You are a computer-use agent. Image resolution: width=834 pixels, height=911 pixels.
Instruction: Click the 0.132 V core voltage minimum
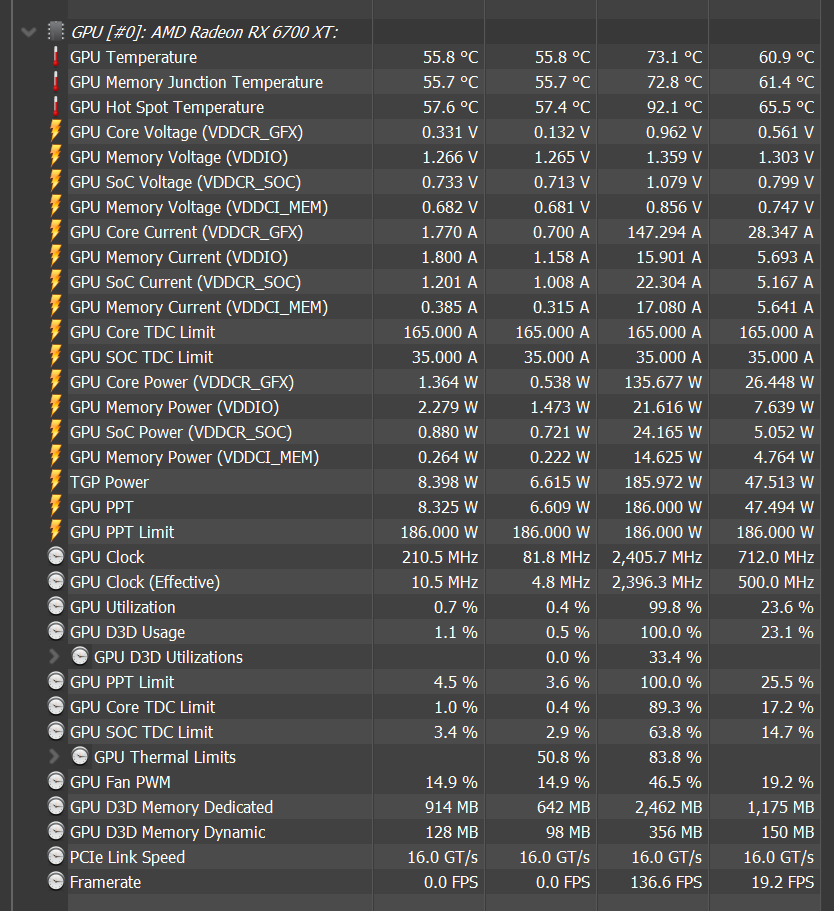tap(562, 132)
